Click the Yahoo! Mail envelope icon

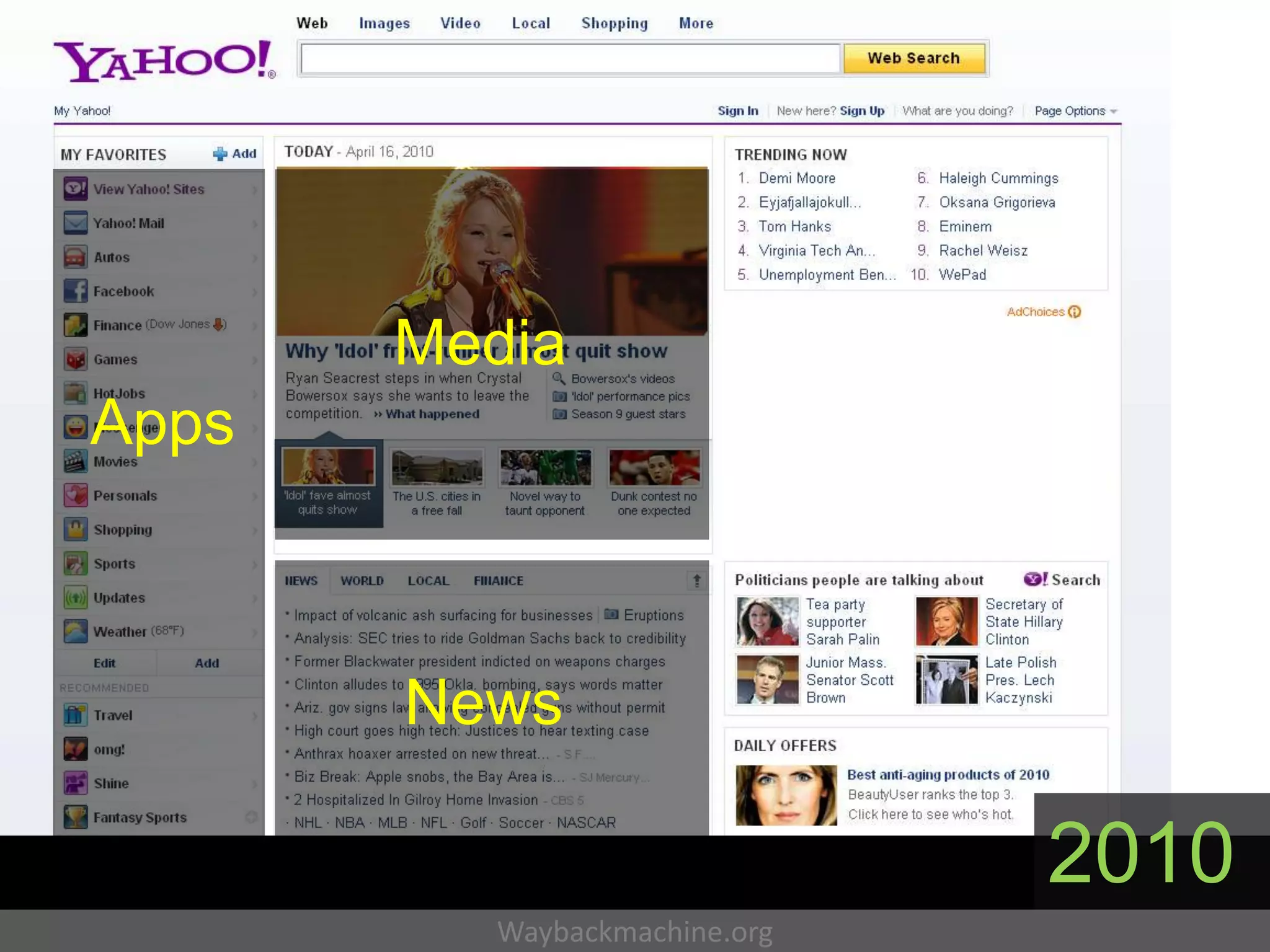coord(76,223)
